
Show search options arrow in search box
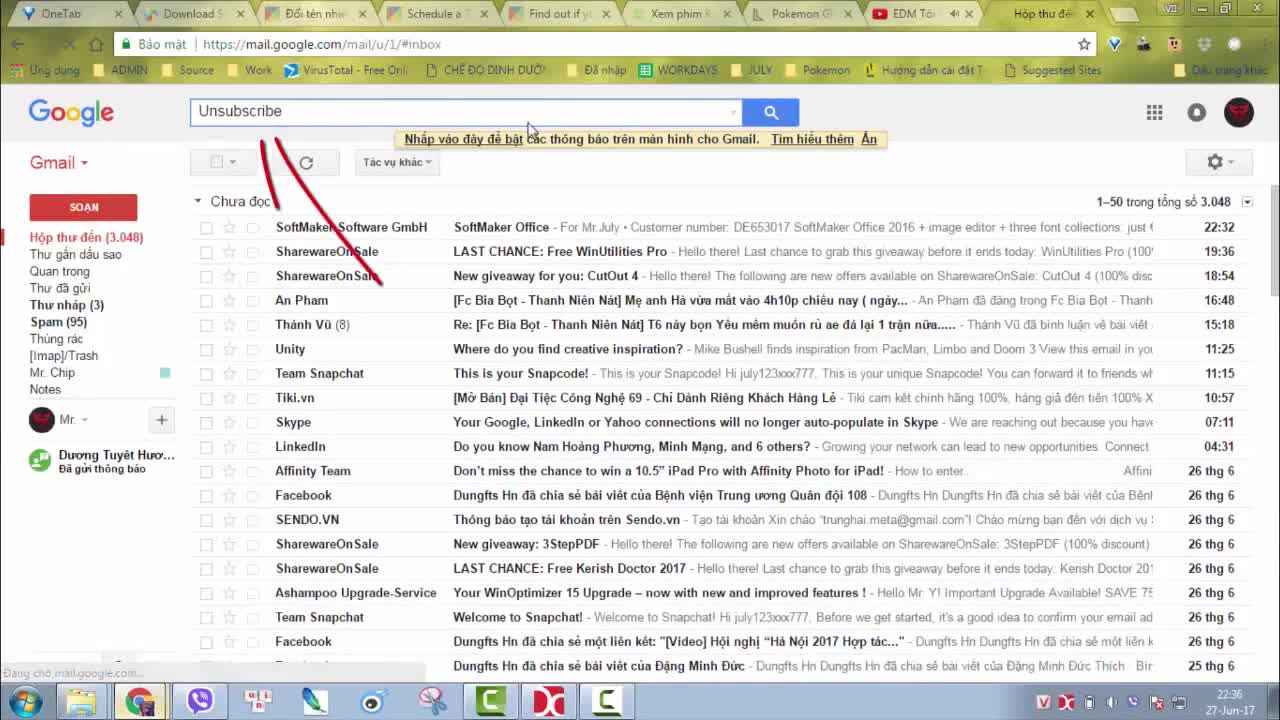tap(734, 112)
